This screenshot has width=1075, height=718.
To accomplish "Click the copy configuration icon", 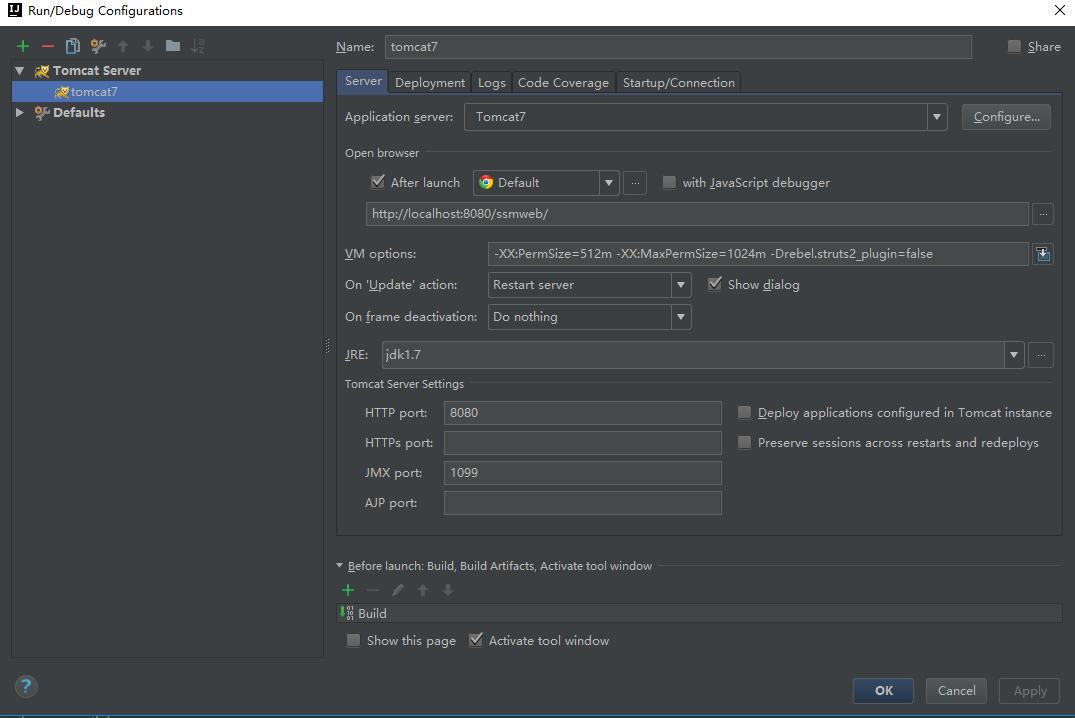I will click(x=72, y=46).
